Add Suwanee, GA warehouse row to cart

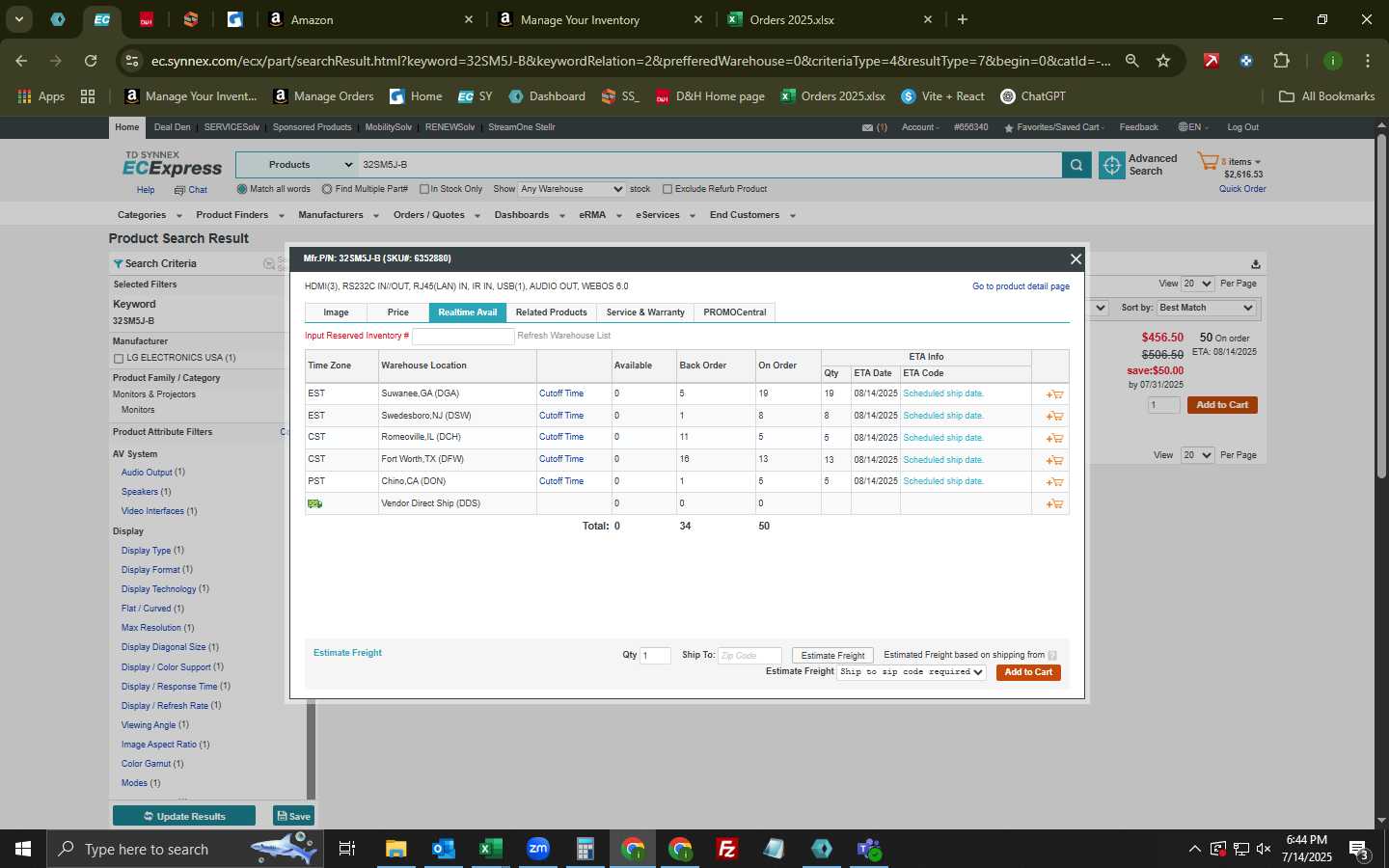[x=1054, y=394]
